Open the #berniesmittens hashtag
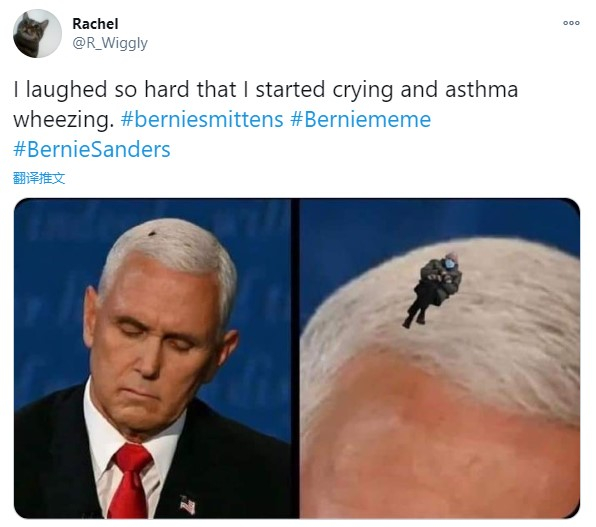The image size is (596, 527). 202,119
